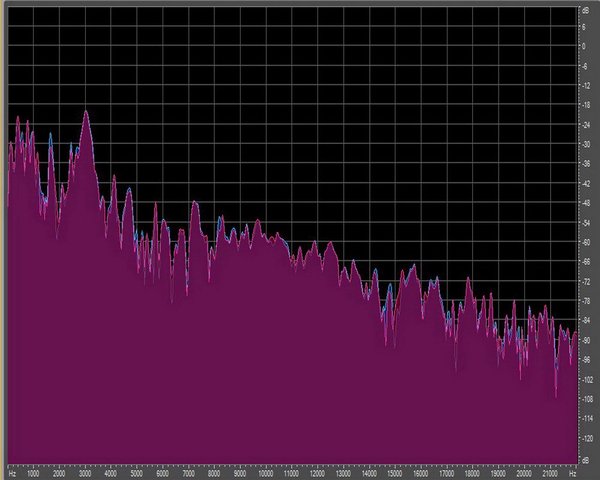Click the tallest spectrum peak near 3000 Hz
The image size is (600, 480).
86,111
